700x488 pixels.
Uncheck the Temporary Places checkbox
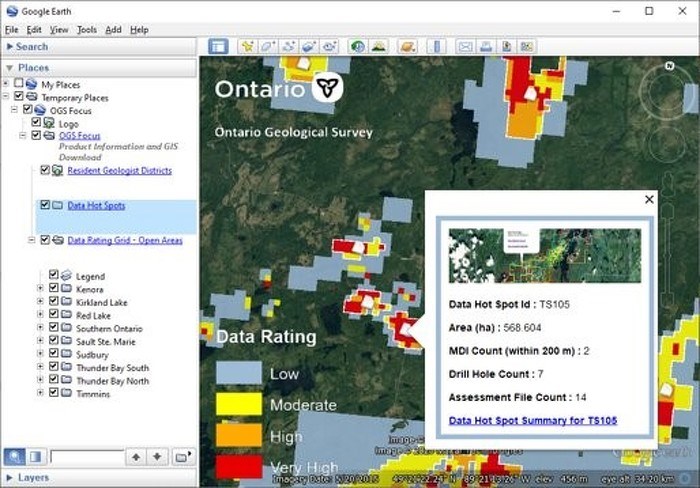[18, 96]
